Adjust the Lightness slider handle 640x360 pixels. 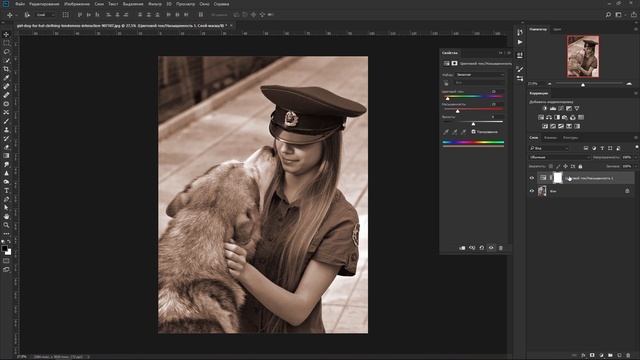click(x=473, y=124)
